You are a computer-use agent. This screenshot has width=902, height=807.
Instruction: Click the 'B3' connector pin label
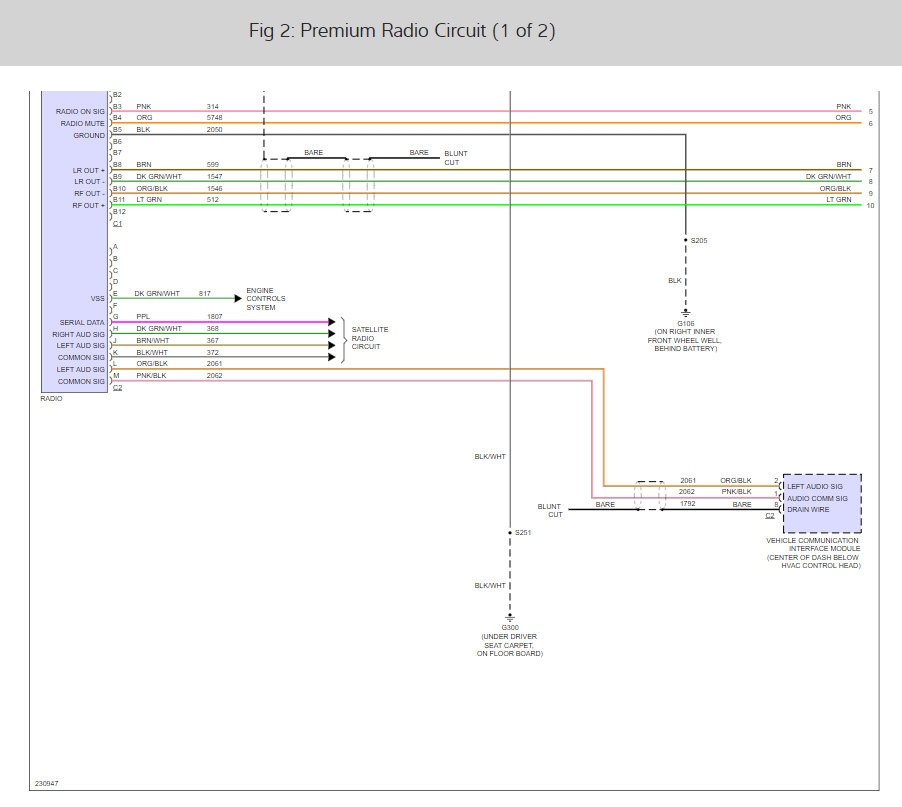pos(117,106)
